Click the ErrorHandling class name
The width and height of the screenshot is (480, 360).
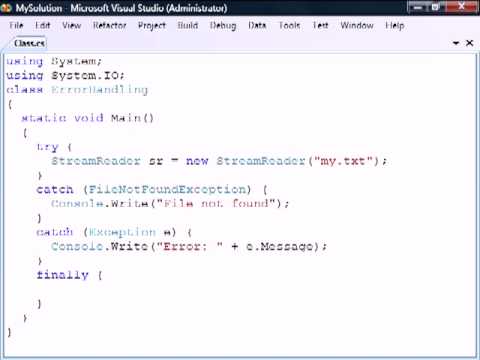pyautogui.click(x=99, y=90)
